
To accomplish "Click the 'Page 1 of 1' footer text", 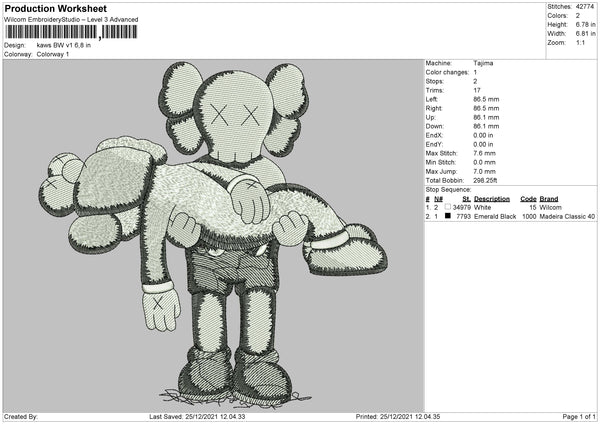I will [579, 417].
